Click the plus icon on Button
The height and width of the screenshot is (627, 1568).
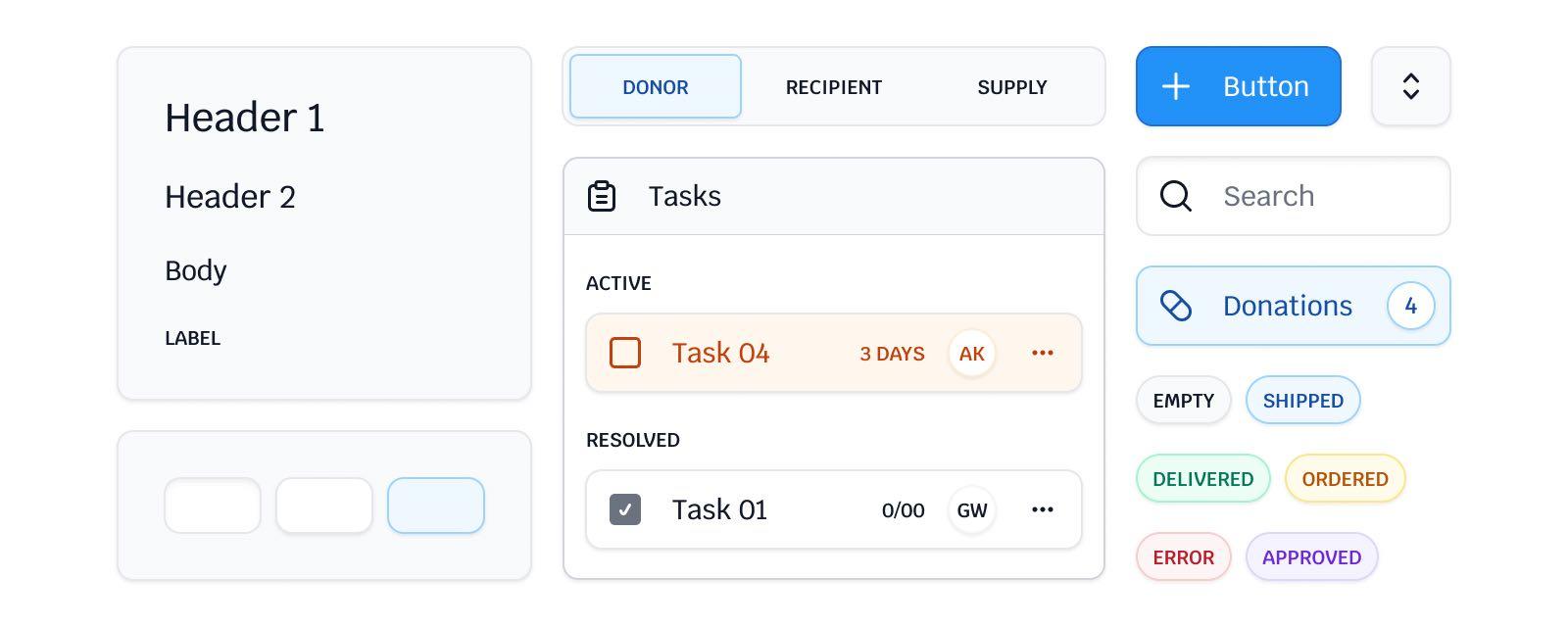pos(1175,86)
